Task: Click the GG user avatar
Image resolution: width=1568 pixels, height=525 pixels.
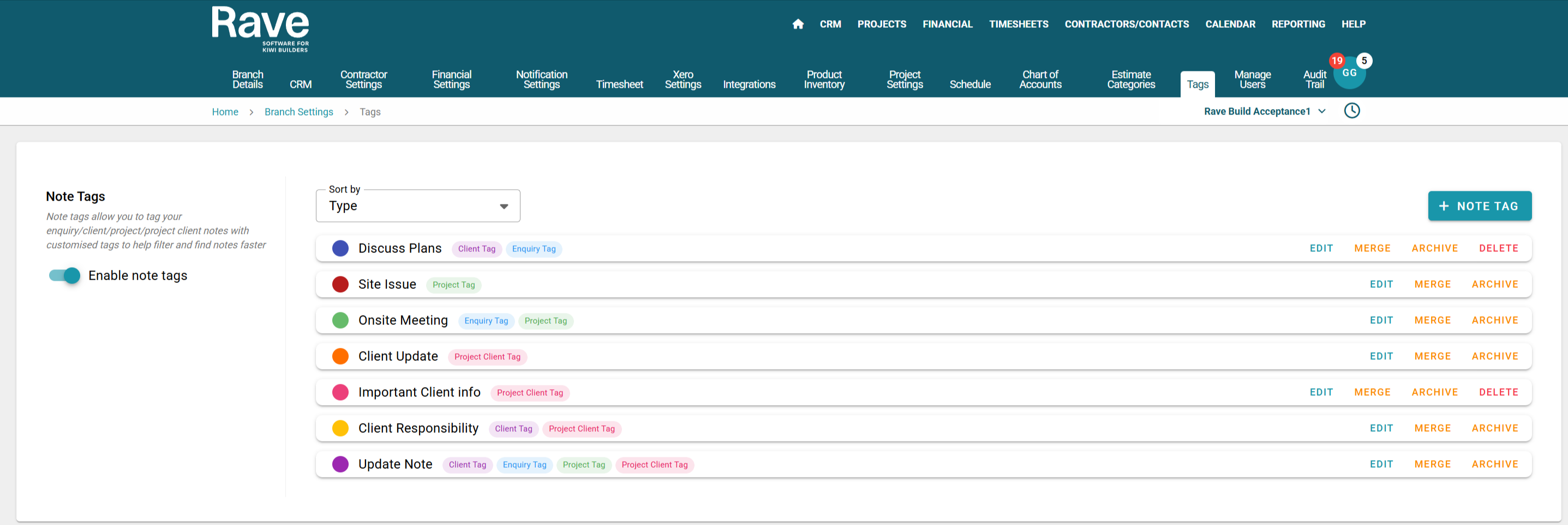Action: click(1349, 74)
